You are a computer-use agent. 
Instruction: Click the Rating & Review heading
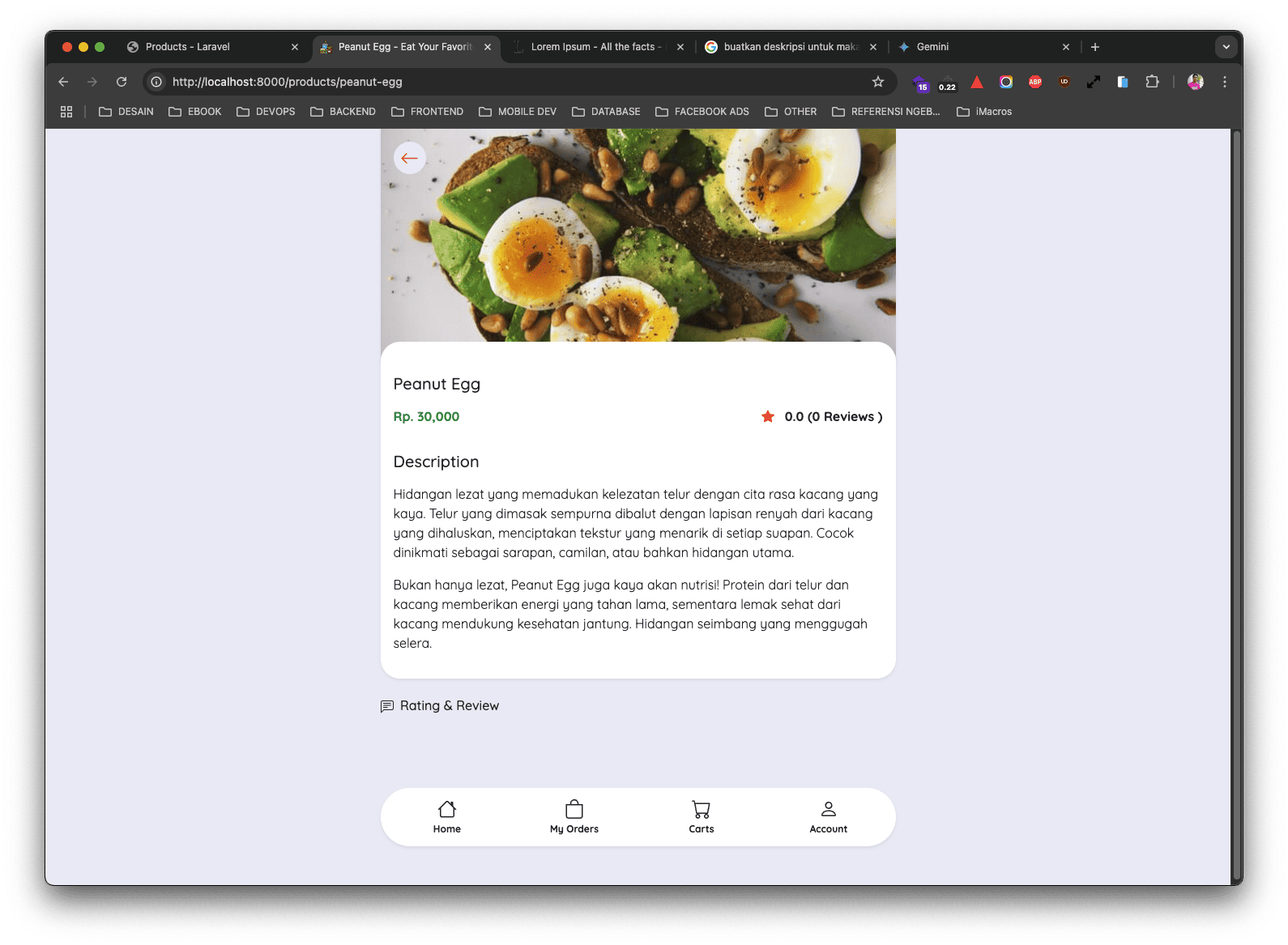(x=449, y=706)
